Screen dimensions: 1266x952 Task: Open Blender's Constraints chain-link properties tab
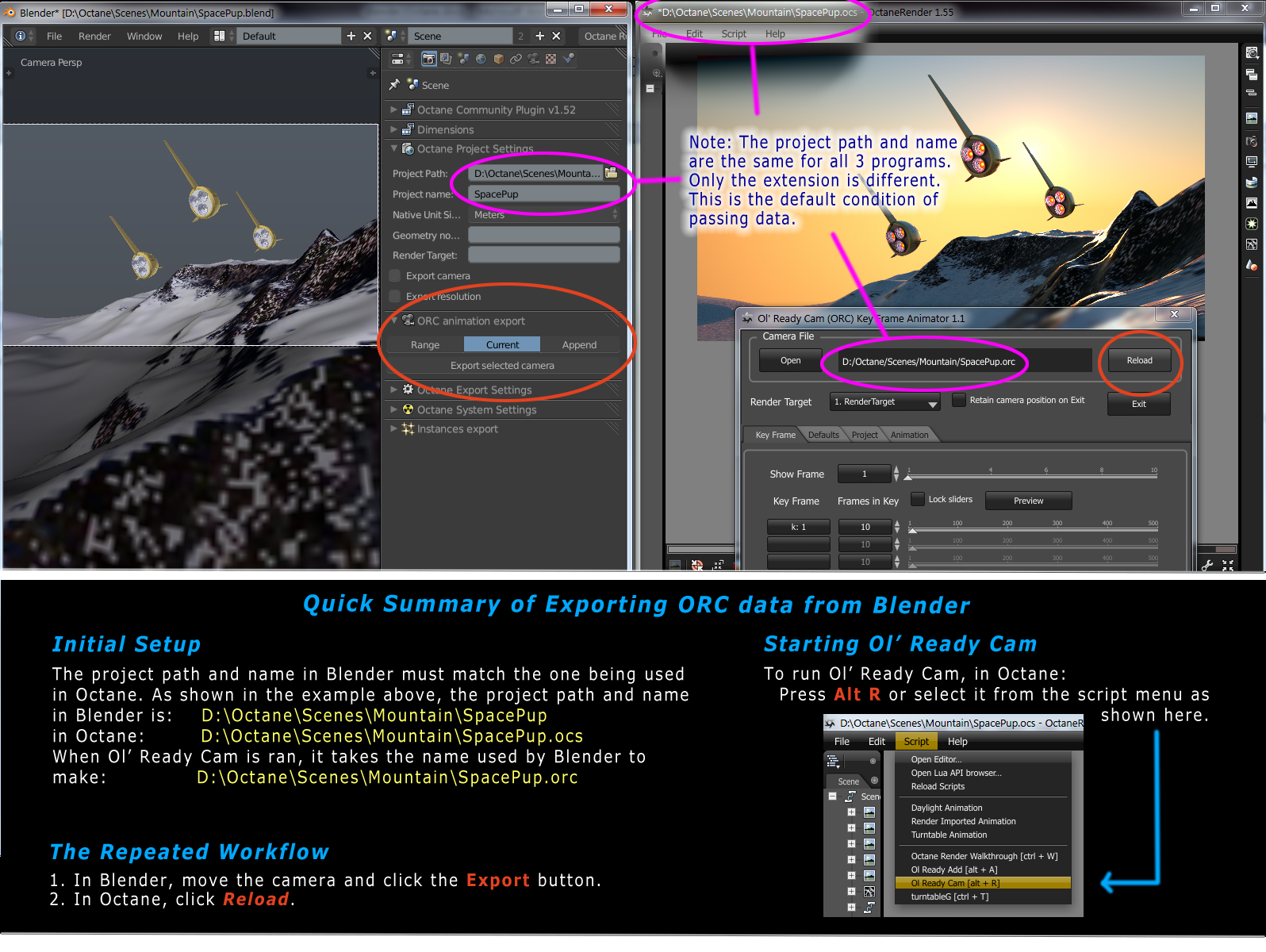516,59
